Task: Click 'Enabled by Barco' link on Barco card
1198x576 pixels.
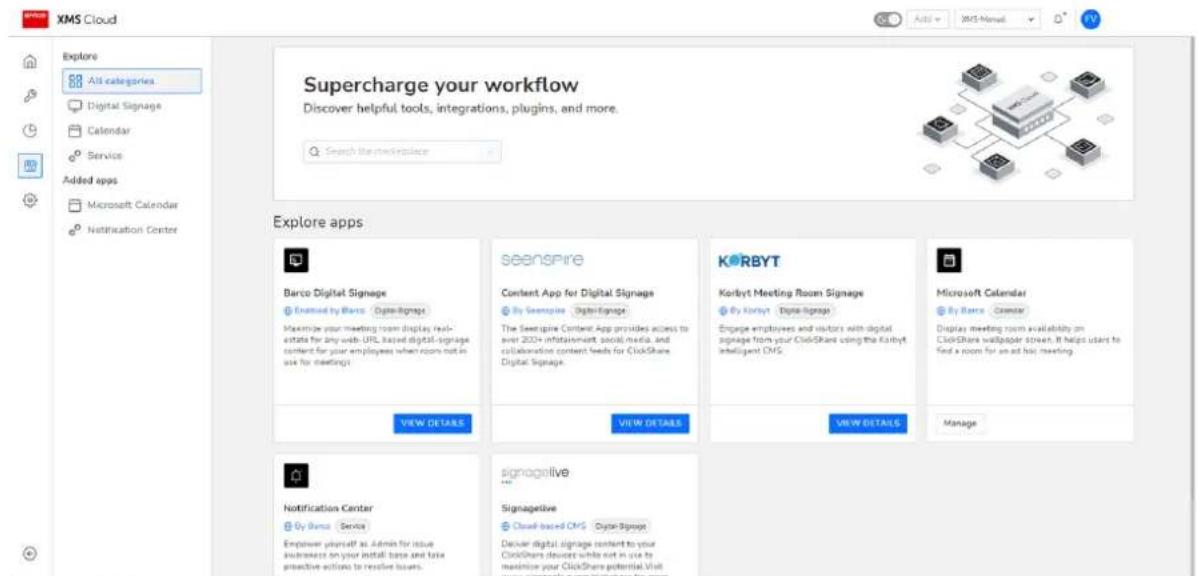Action: [325, 311]
